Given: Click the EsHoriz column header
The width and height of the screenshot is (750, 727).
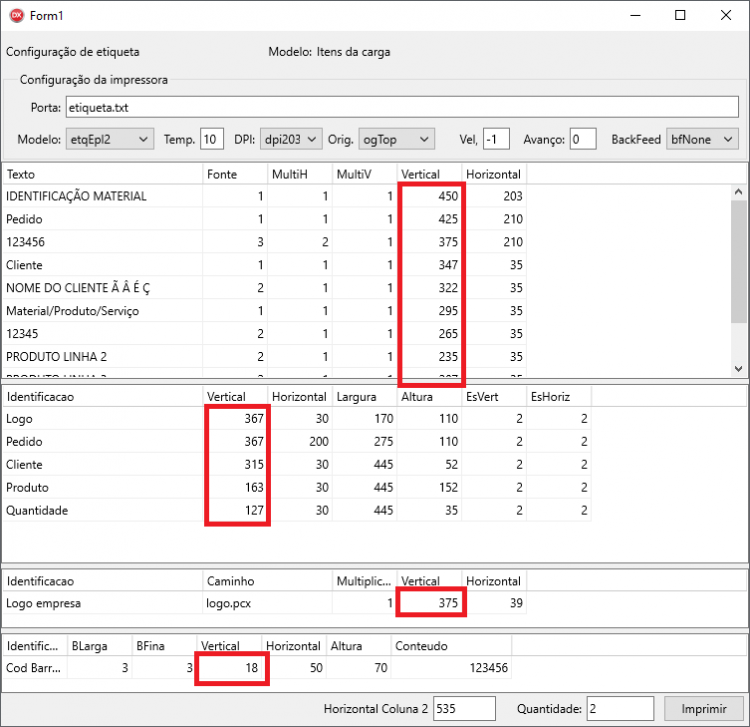Looking at the screenshot, I should point(559,397).
